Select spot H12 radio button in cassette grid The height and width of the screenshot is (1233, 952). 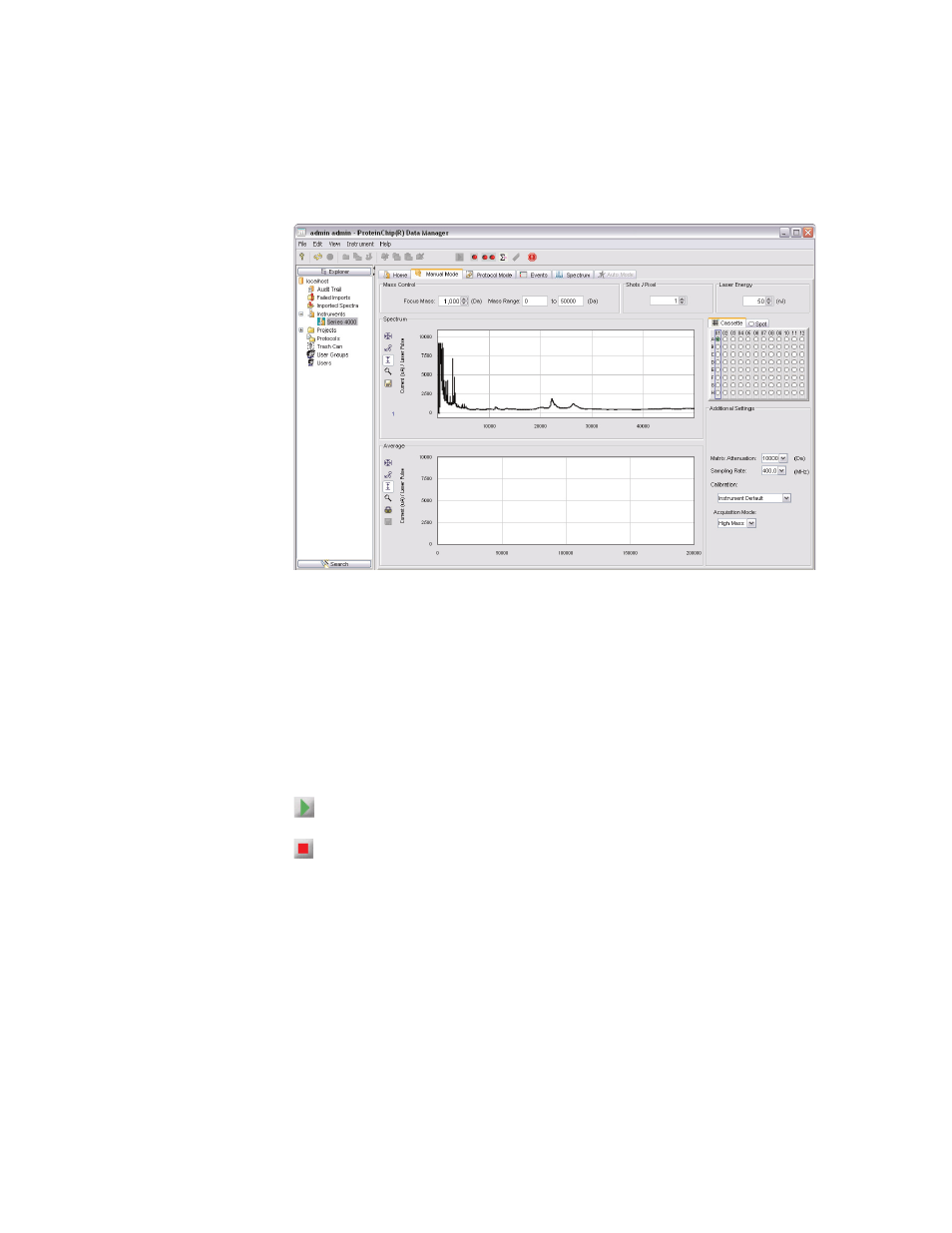click(801, 393)
